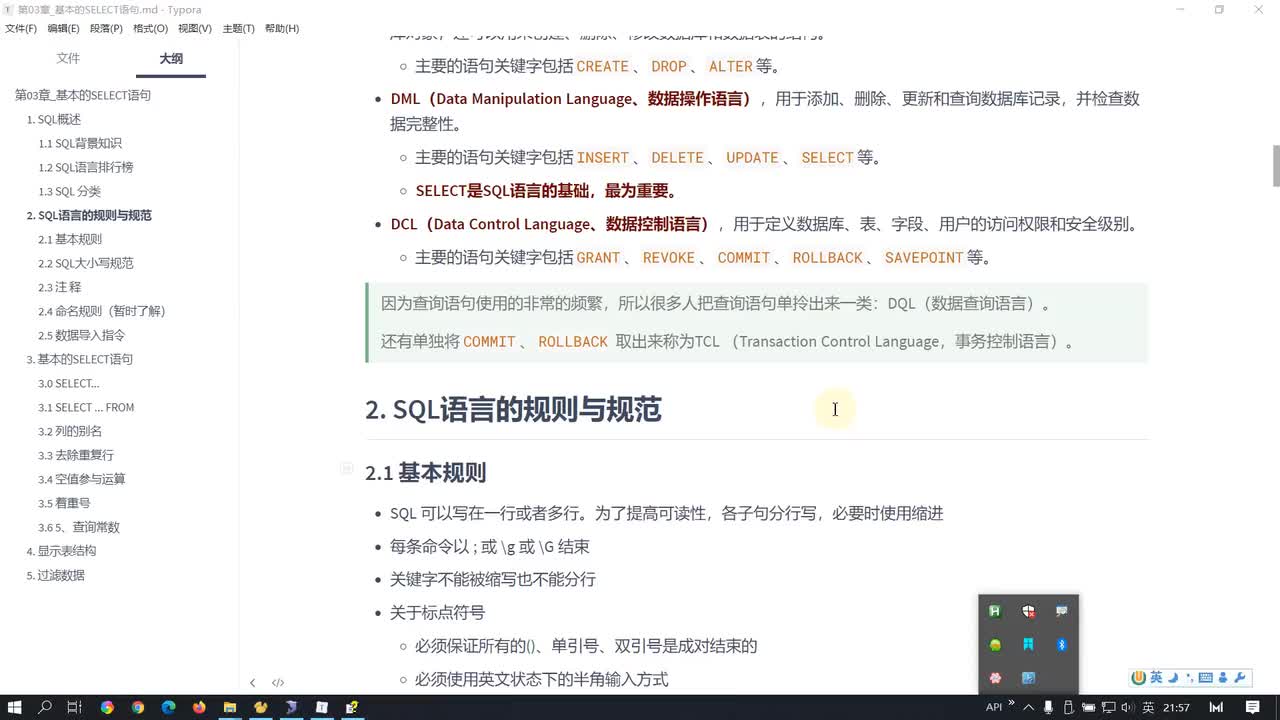Jump to 3. 基本的SELECT语句 in outline

[x=80, y=359]
